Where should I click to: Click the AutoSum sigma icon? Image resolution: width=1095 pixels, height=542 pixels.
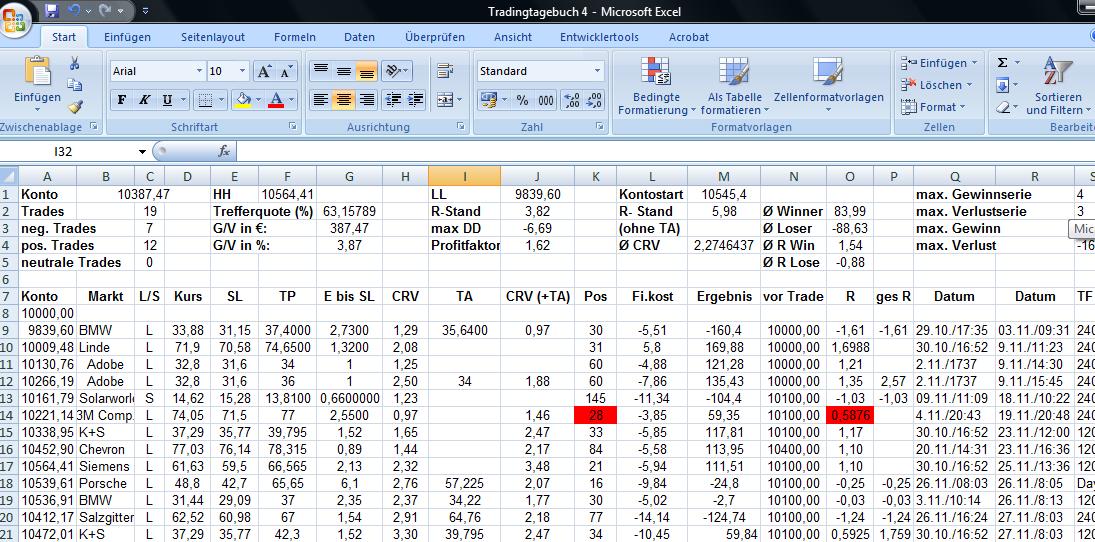pyautogui.click(x=1003, y=63)
